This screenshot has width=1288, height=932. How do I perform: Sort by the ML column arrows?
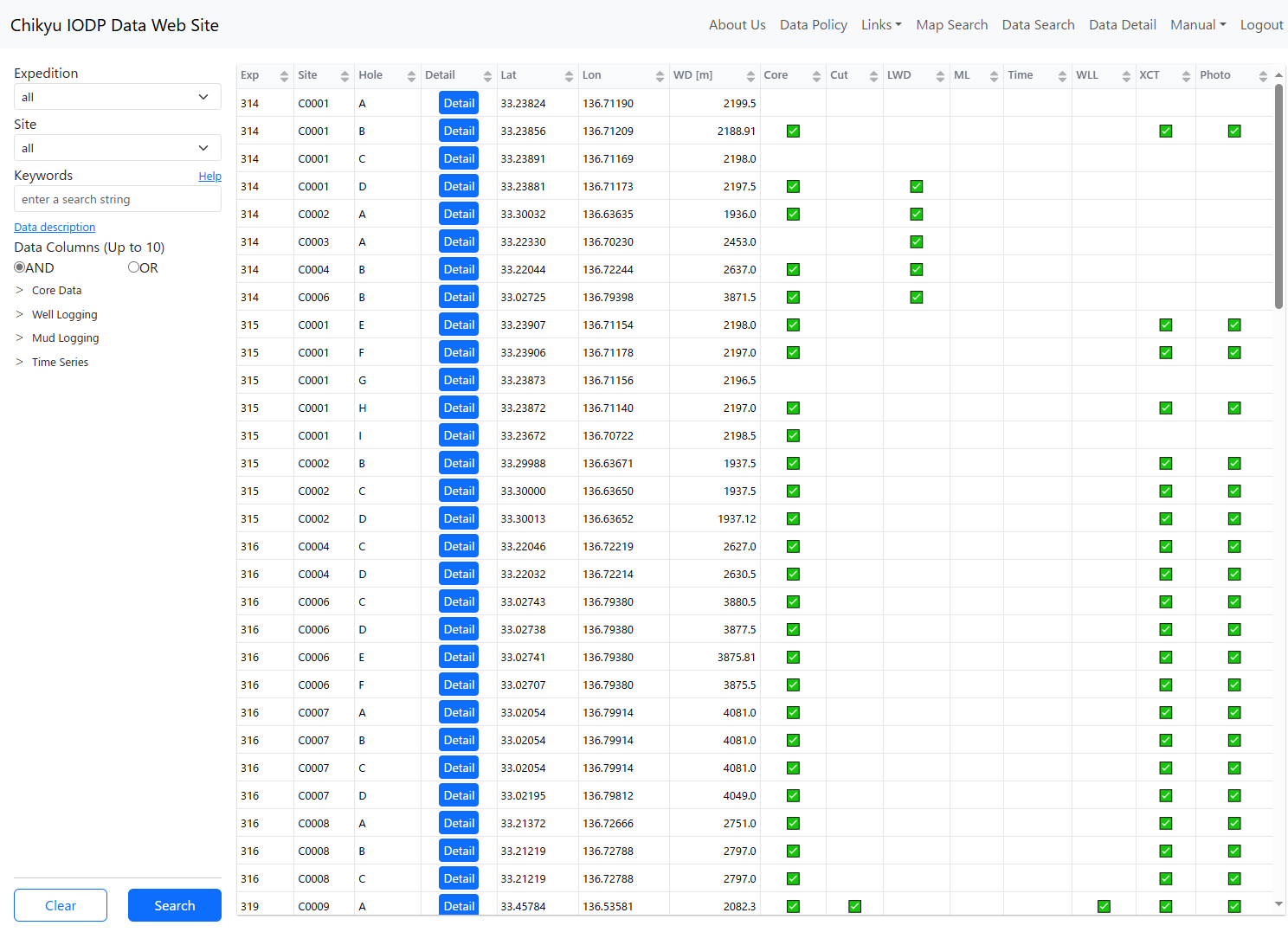(994, 76)
